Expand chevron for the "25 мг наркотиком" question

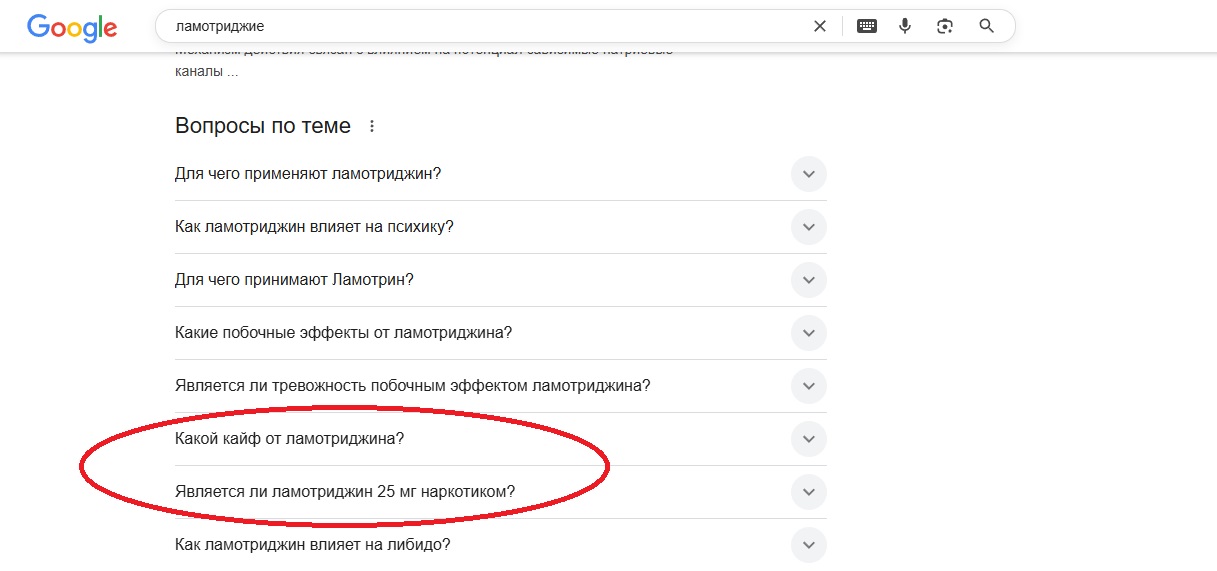[x=808, y=492]
